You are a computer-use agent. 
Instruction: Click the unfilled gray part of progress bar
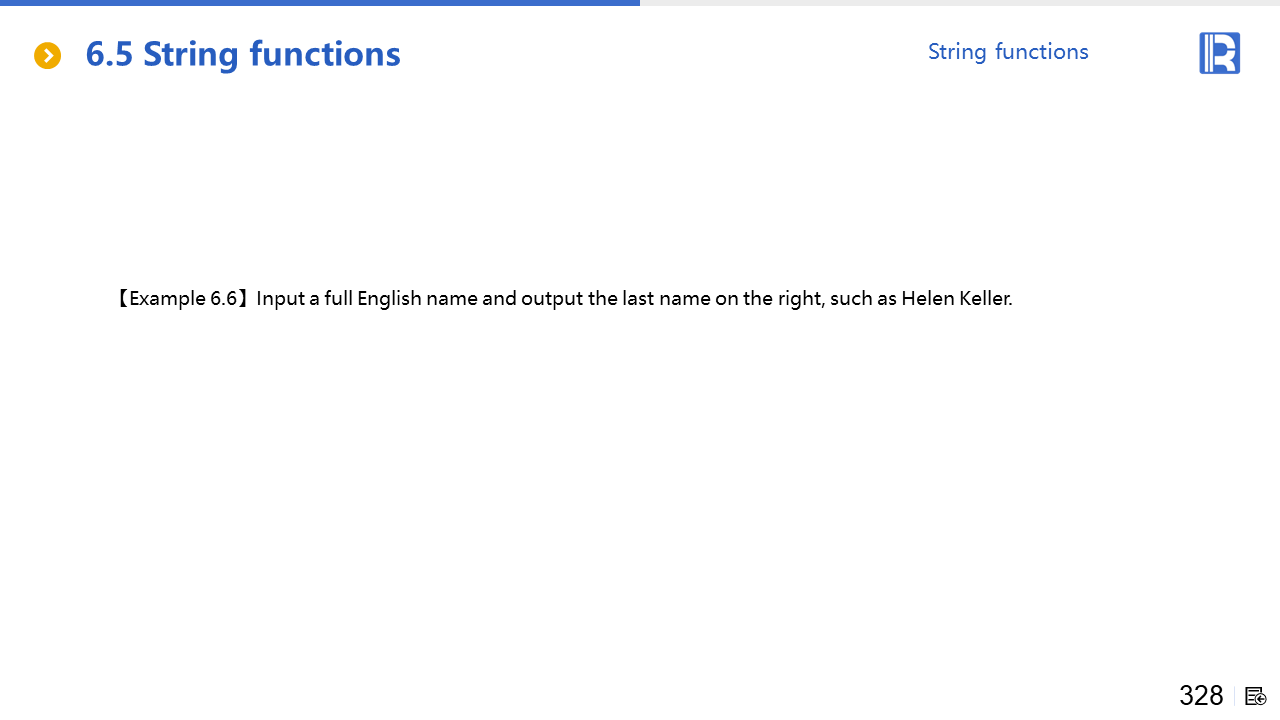pyautogui.click(x=960, y=3)
